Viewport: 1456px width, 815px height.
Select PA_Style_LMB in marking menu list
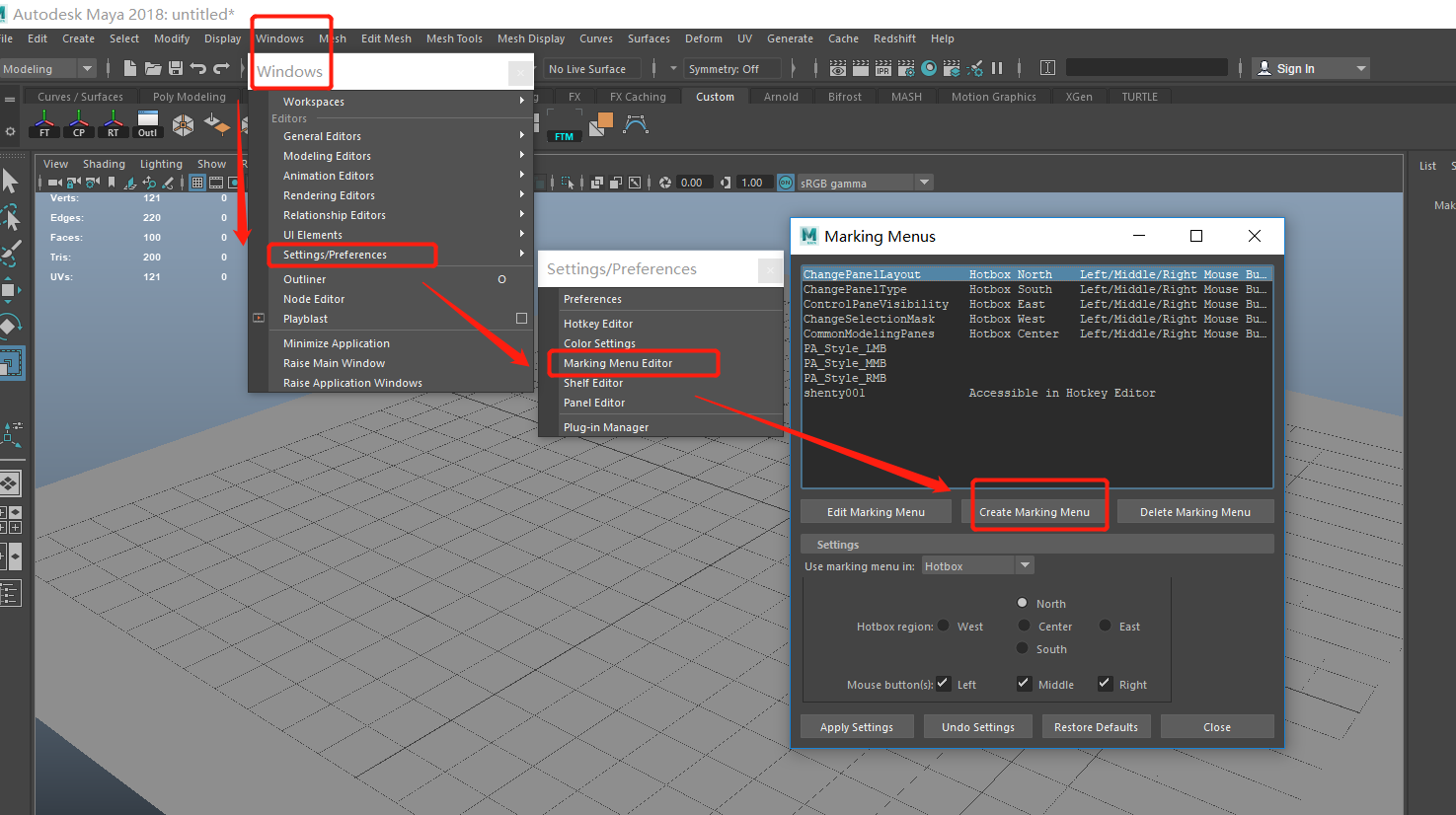point(1036,348)
